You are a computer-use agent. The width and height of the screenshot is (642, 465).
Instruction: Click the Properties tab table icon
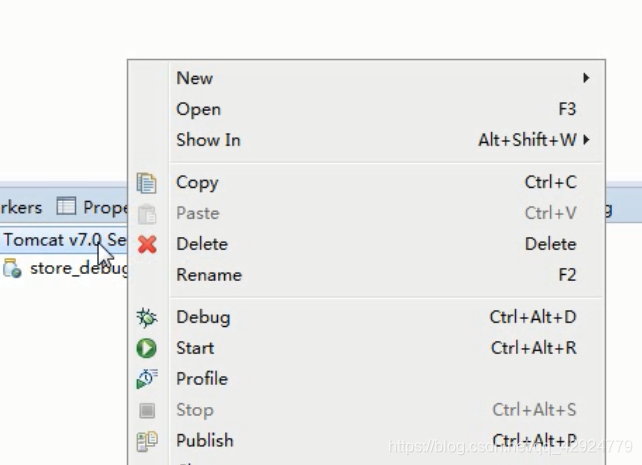tap(66, 206)
